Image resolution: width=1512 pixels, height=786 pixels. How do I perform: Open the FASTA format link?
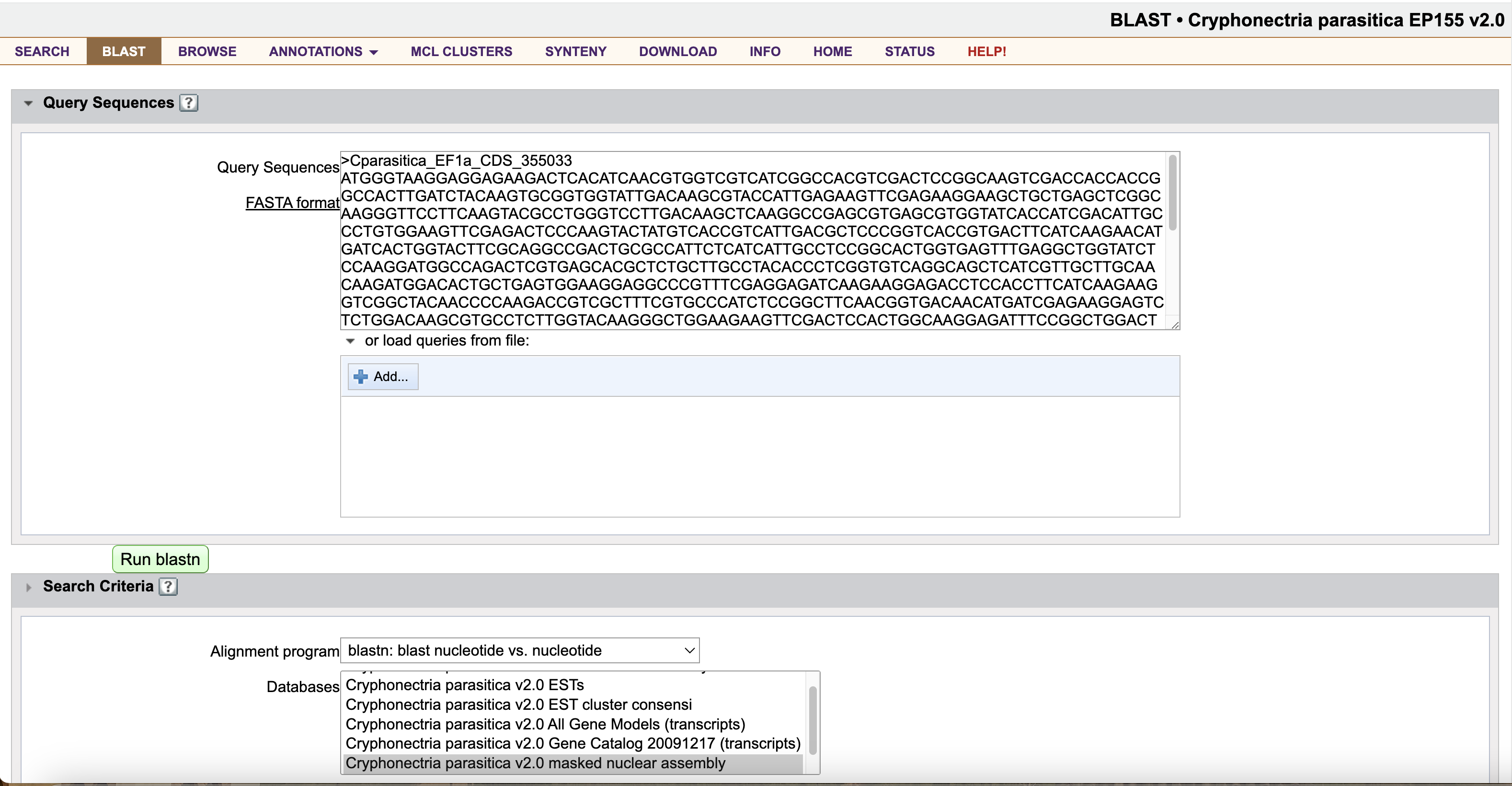point(292,203)
